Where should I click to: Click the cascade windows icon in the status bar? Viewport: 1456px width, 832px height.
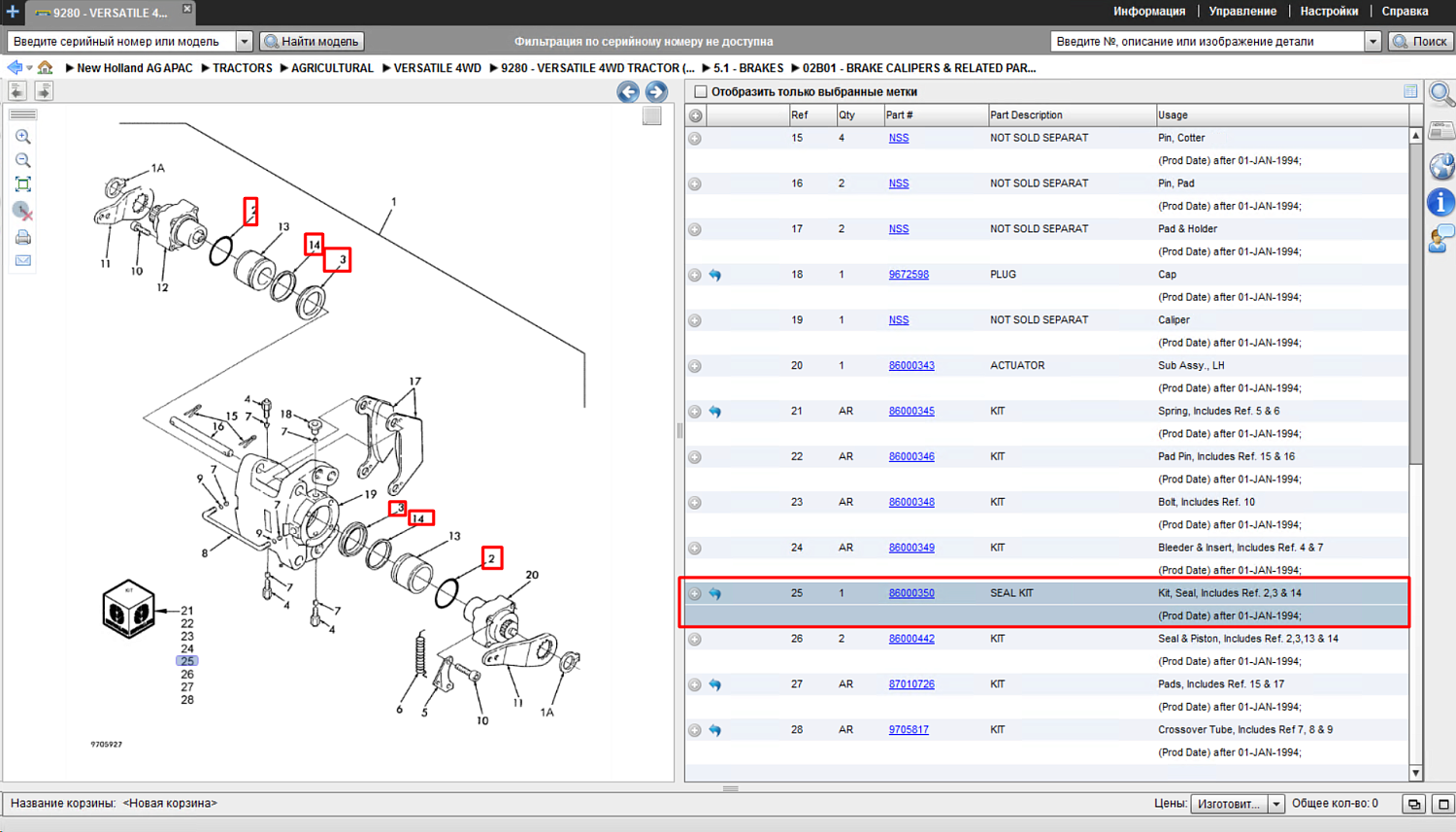[1414, 804]
